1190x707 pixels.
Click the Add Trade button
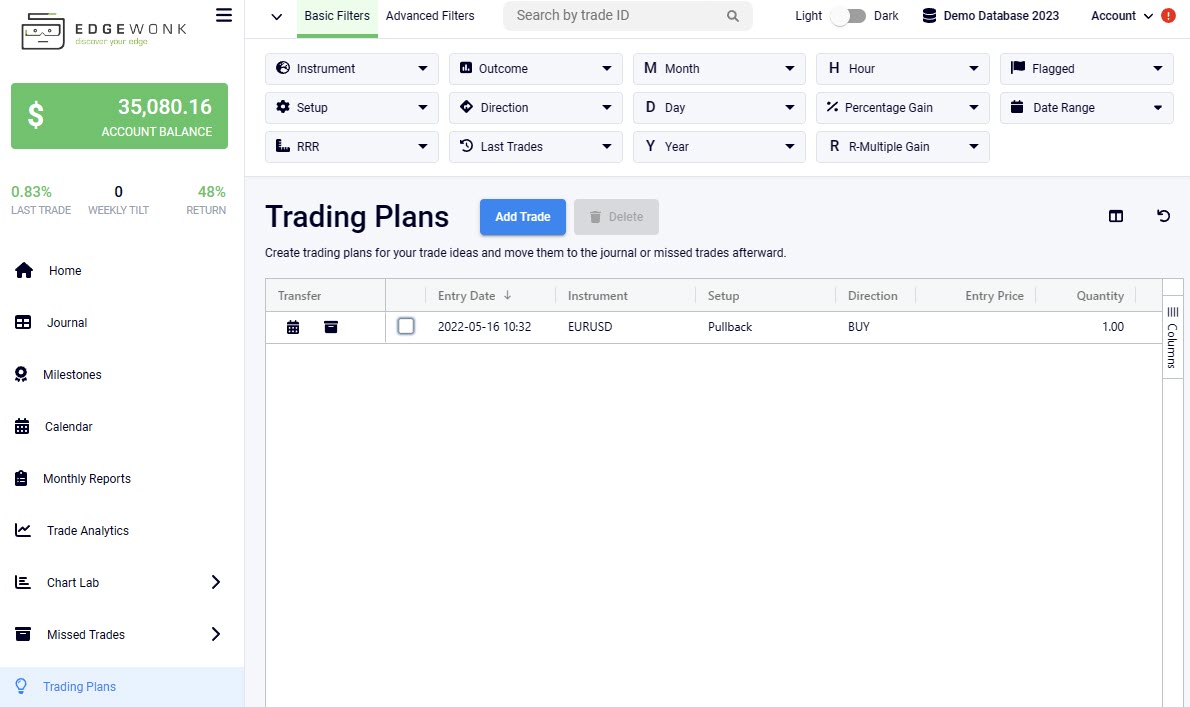pyautogui.click(x=523, y=217)
